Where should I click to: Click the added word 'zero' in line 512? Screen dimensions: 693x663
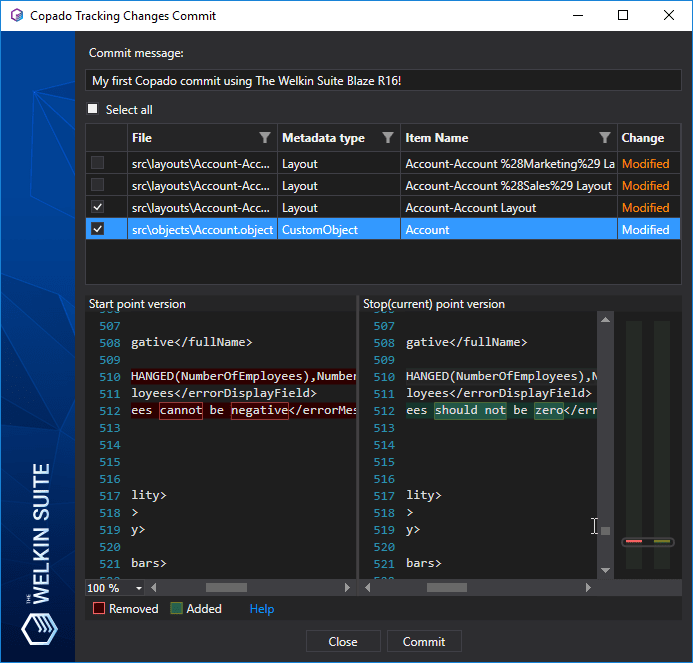point(549,411)
